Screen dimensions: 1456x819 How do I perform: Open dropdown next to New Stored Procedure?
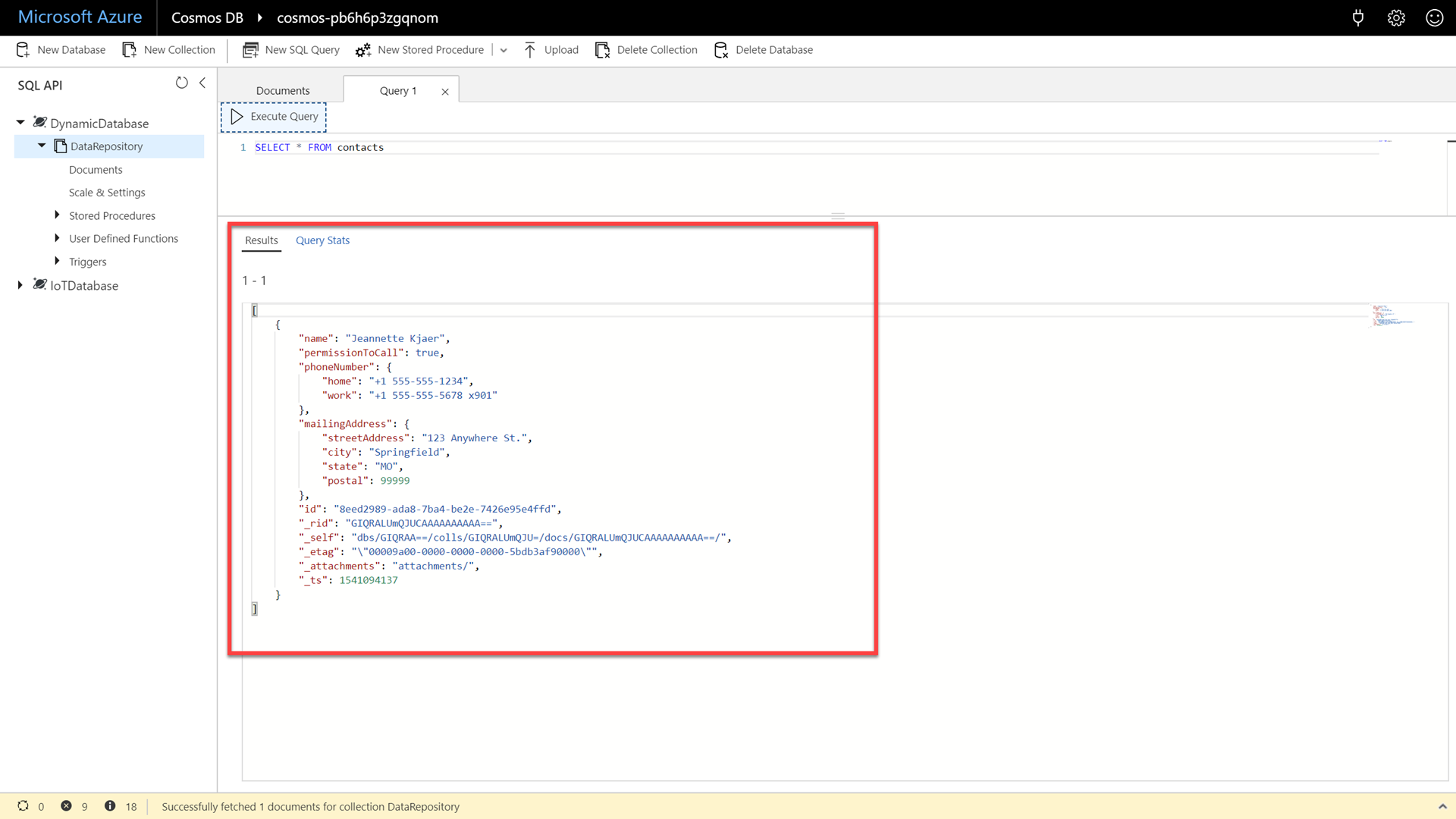click(504, 50)
